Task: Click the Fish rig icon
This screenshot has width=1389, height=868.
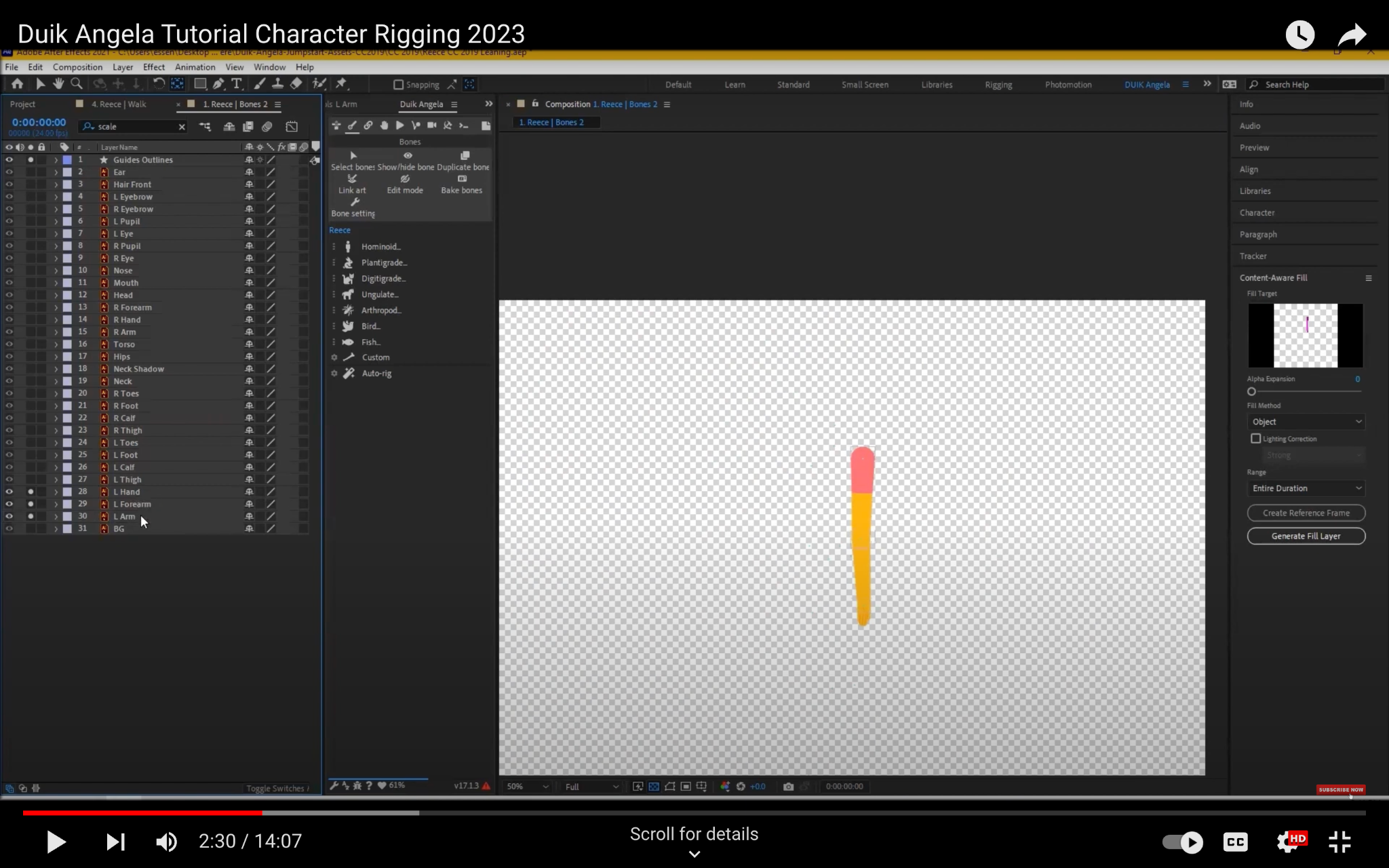Action: 348,342
